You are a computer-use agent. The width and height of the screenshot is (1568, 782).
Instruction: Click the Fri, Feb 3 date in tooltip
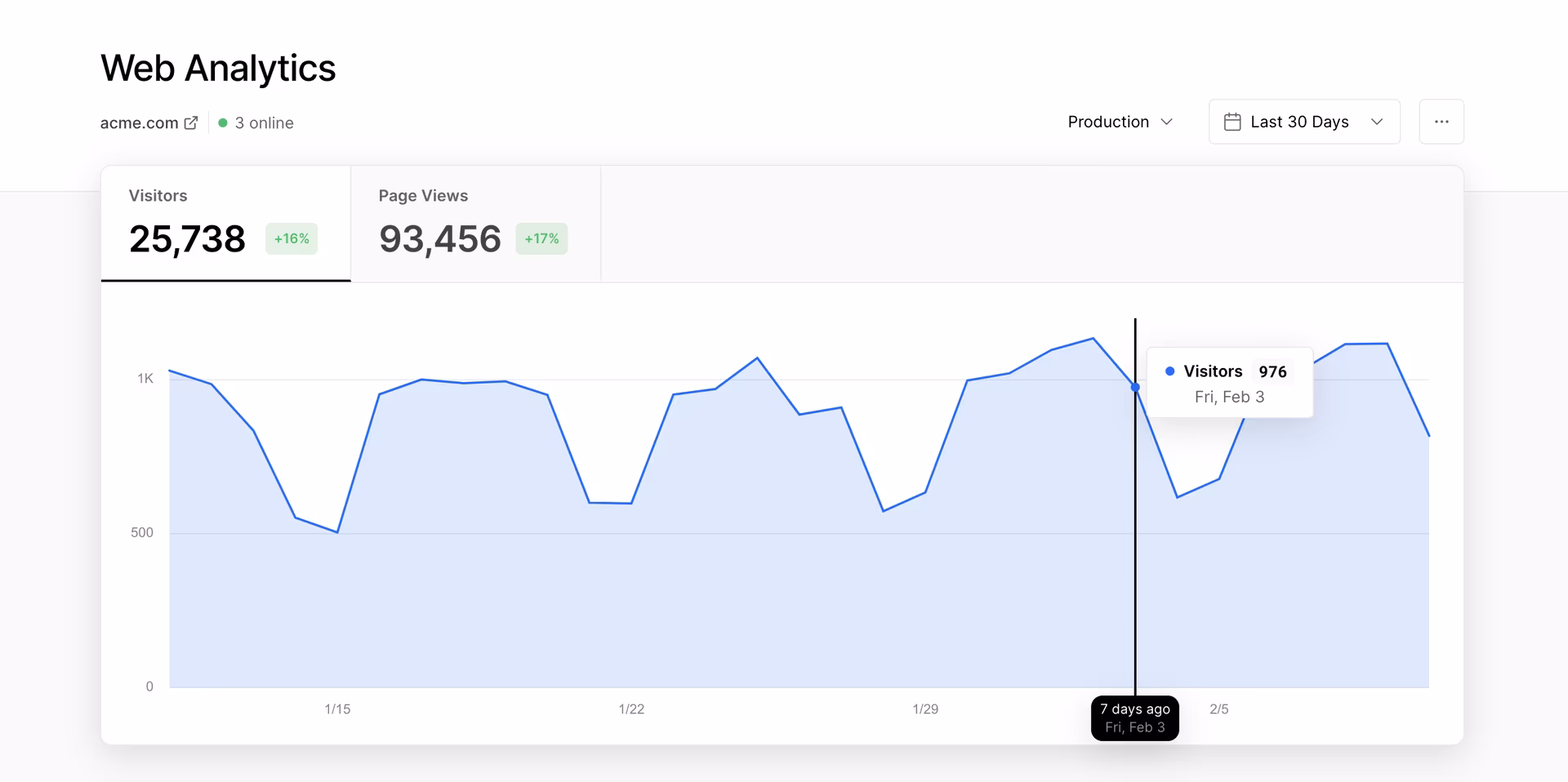(x=1229, y=397)
